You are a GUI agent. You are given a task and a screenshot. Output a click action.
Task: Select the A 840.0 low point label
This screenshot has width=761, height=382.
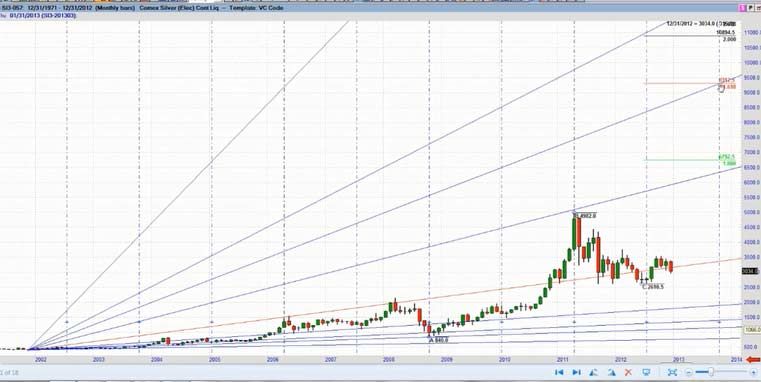point(438,340)
